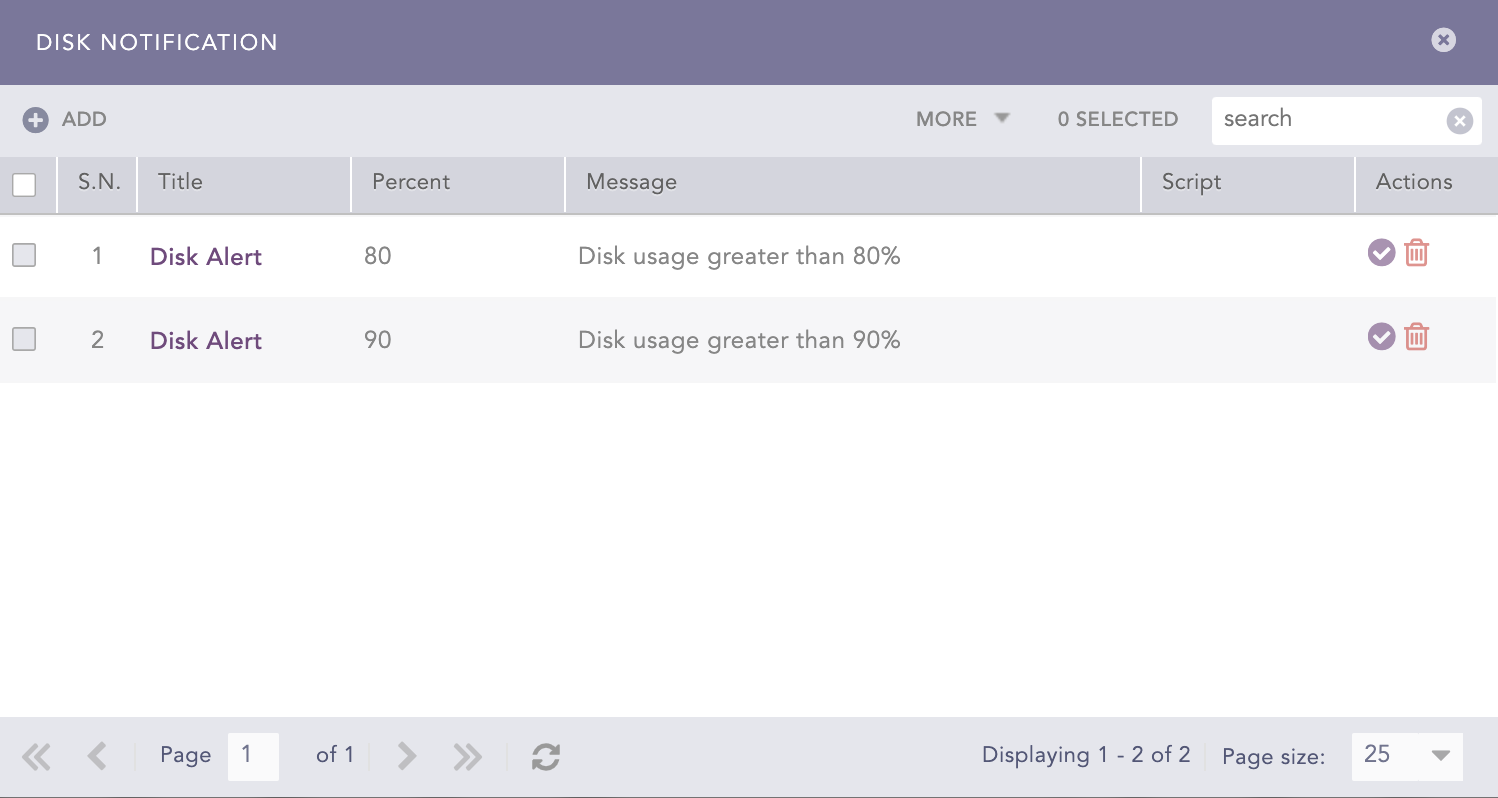Open the MORE dropdown menu
Image resolution: width=1498 pixels, height=798 pixels.
click(962, 119)
